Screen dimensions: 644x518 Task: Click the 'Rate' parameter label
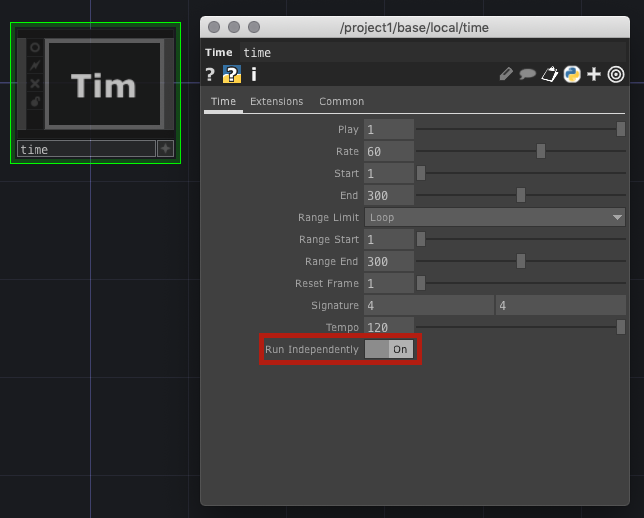(347, 152)
